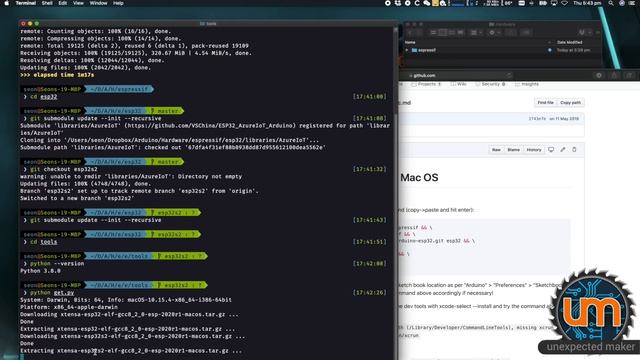Click the 'git checkout esp32s2' command line
The width and height of the screenshot is (640, 360).
64,169
